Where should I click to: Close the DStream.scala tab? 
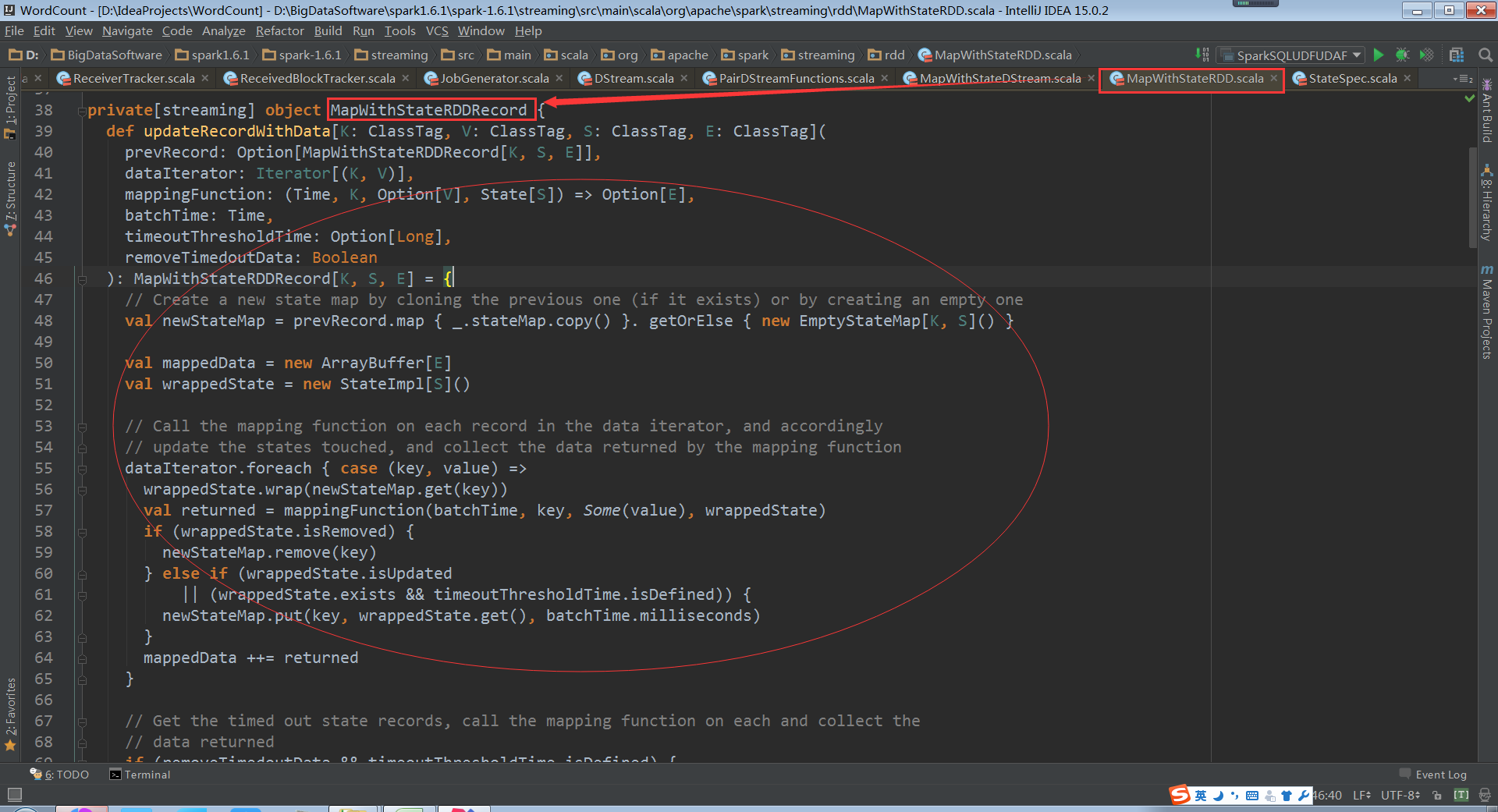684,78
